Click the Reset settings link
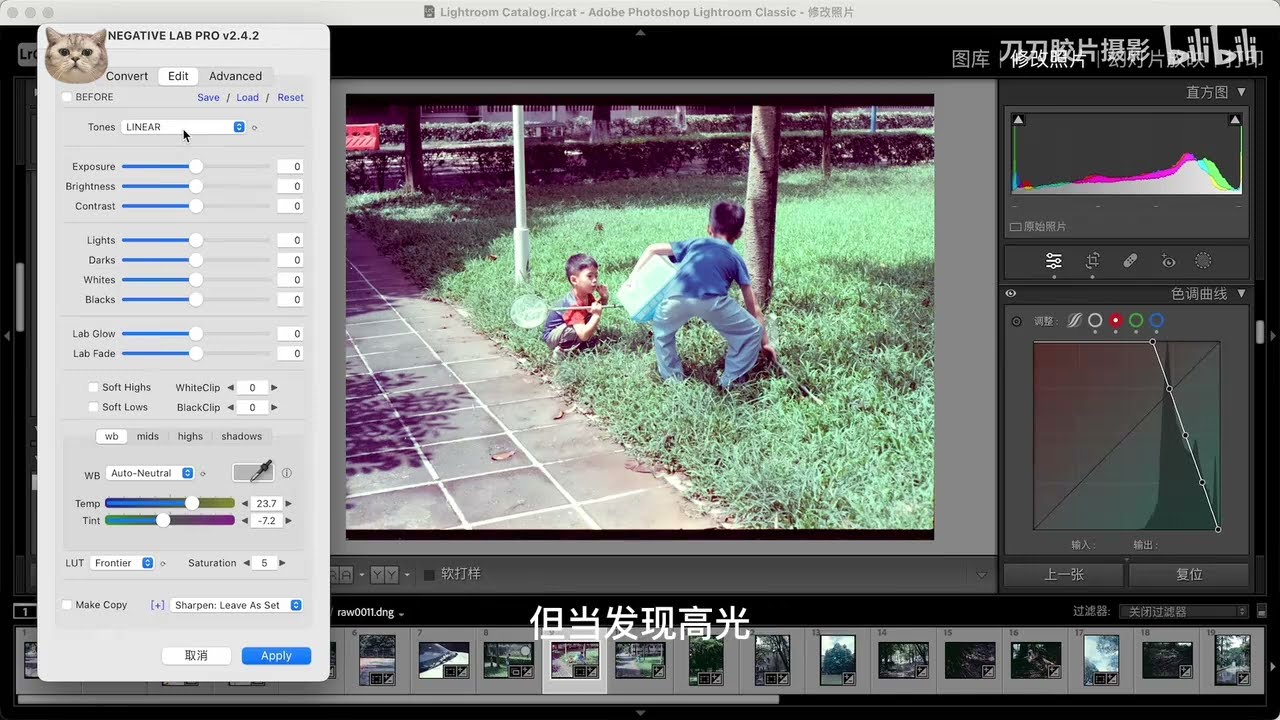Screen dimensions: 1280x720 pos(290,97)
